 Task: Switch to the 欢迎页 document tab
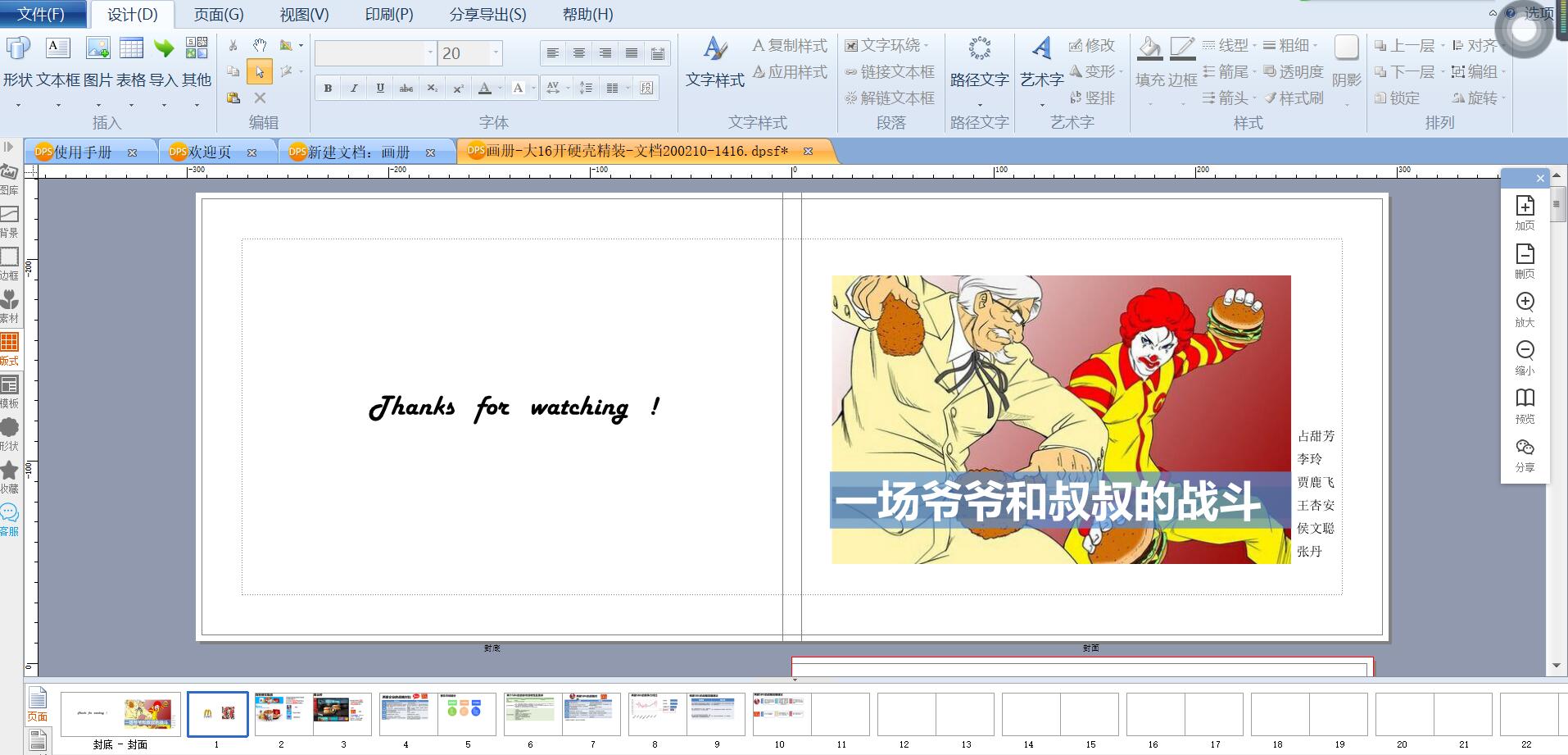click(210, 152)
